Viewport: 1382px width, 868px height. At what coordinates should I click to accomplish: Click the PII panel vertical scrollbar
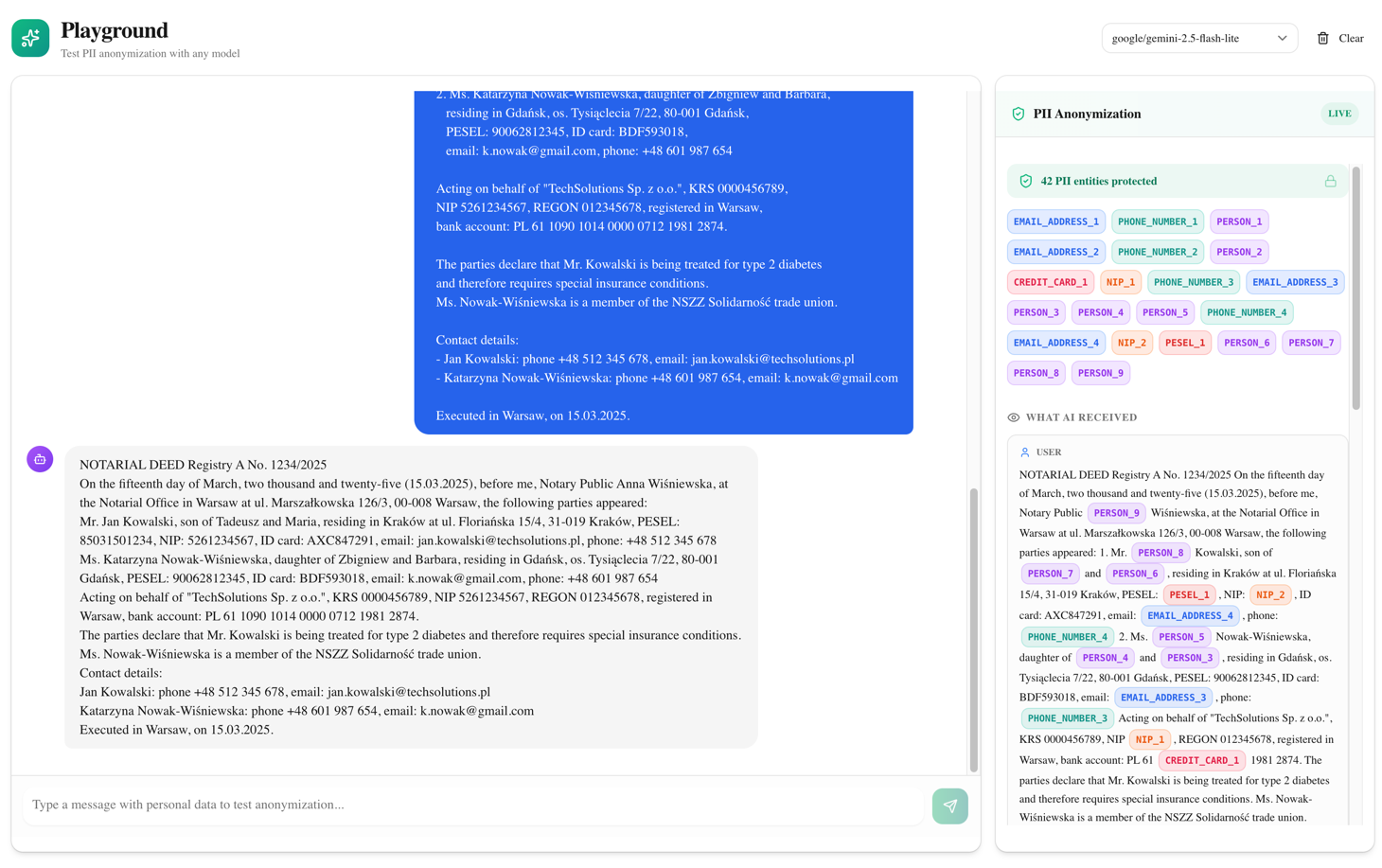point(1355,288)
